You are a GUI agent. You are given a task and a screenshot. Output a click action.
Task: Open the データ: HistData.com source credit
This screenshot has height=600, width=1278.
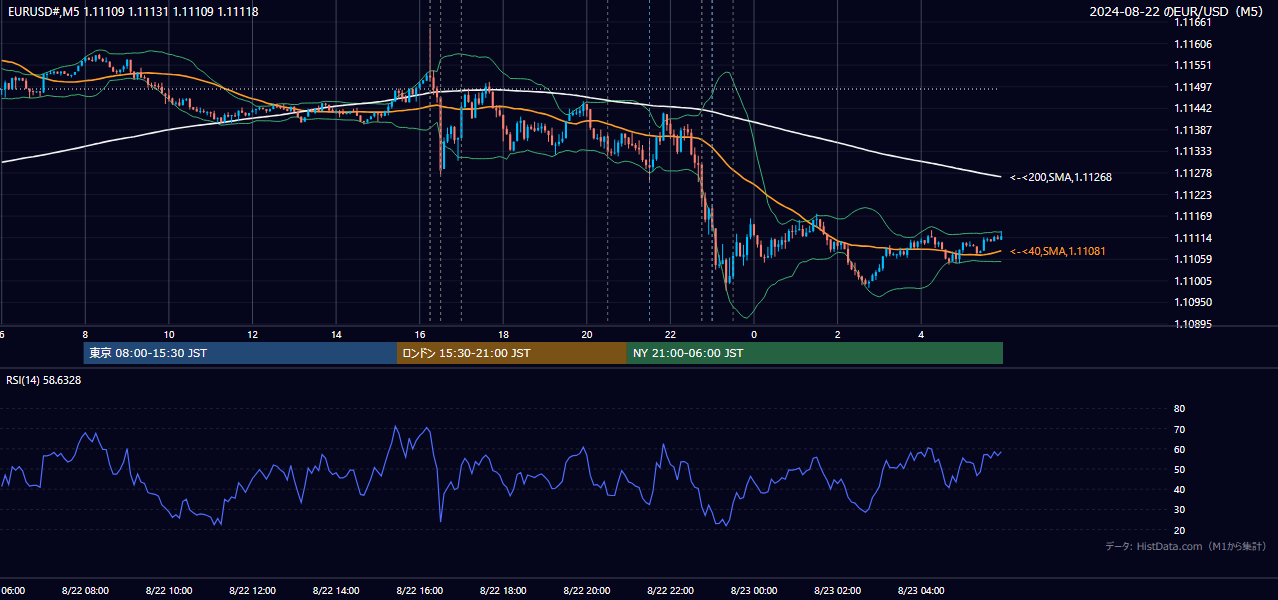click(1186, 546)
